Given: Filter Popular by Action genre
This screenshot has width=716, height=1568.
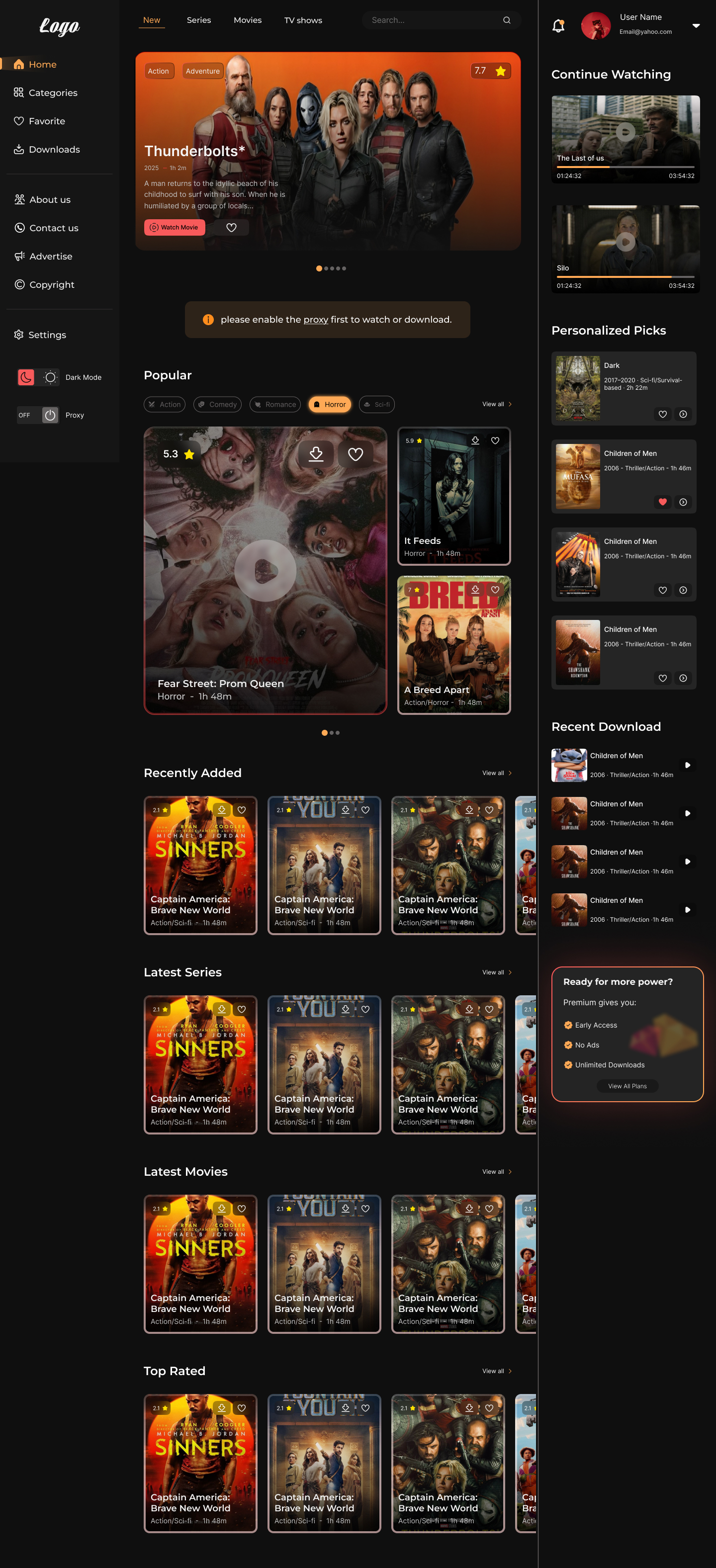Looking at the screenshot, I should pos(165,404).
